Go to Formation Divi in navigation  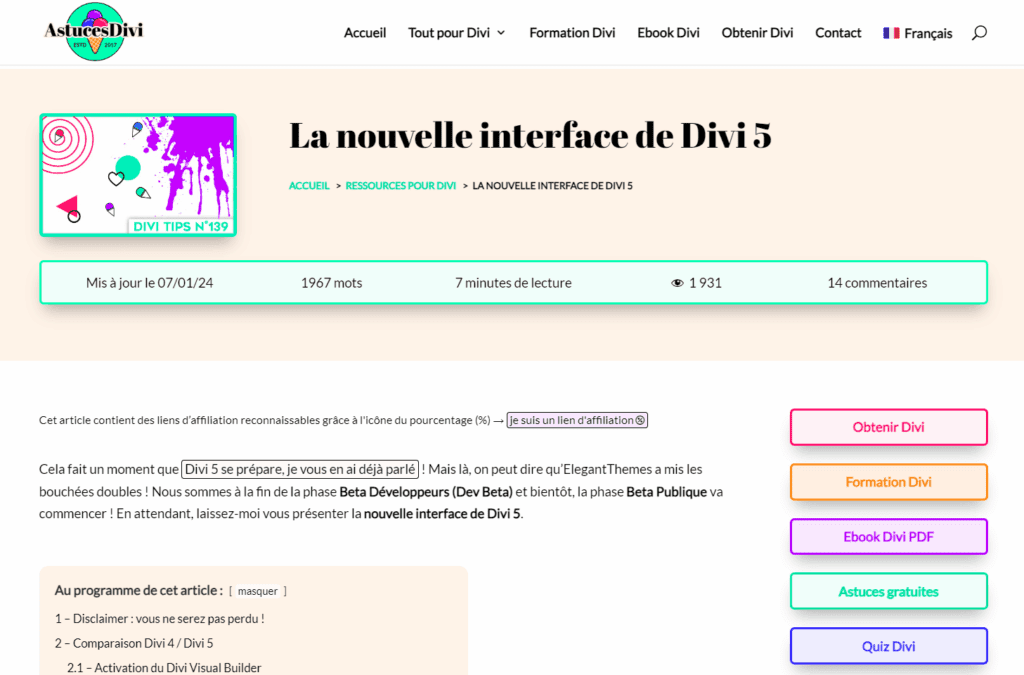click(572, 33)
